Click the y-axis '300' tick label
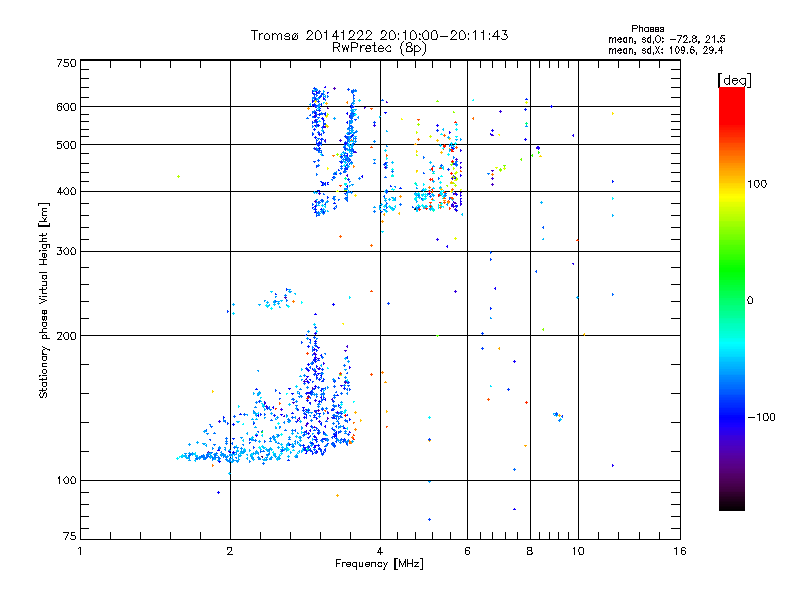This screenshot has width=800, height=600. pos(66,252)
